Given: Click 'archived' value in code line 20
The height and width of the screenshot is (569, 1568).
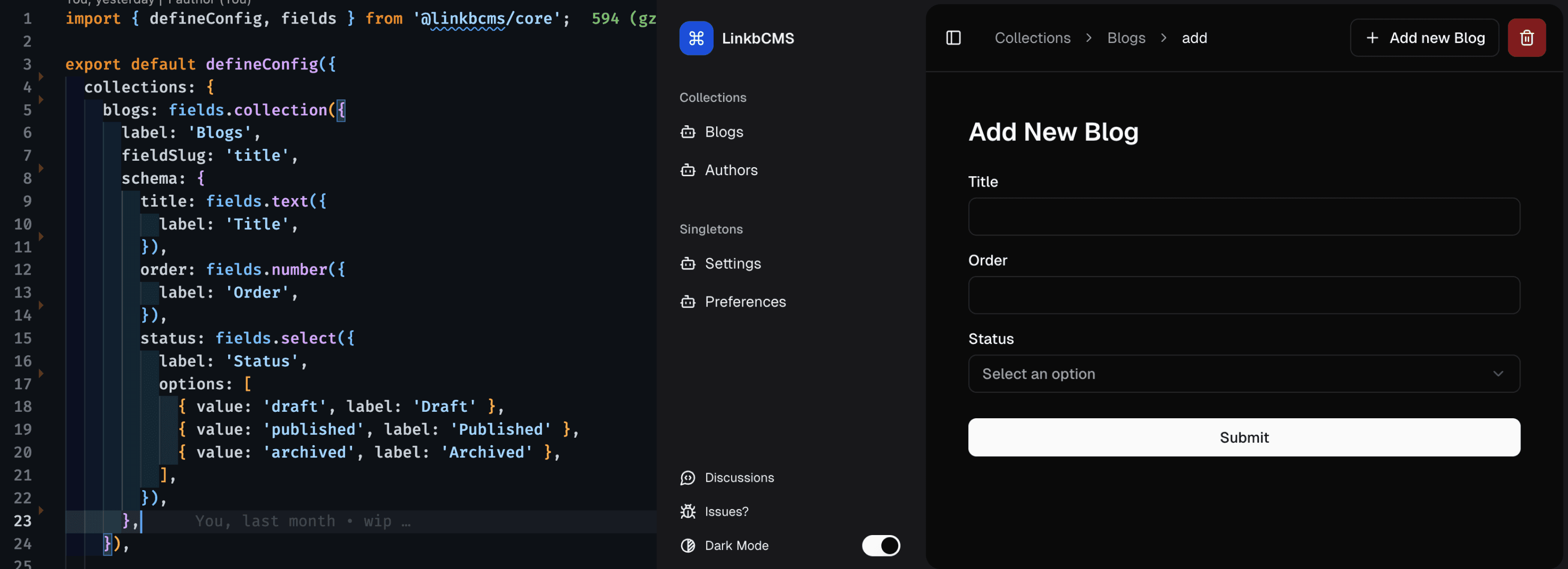Looking at the screenshot, I should click(308, 452).
